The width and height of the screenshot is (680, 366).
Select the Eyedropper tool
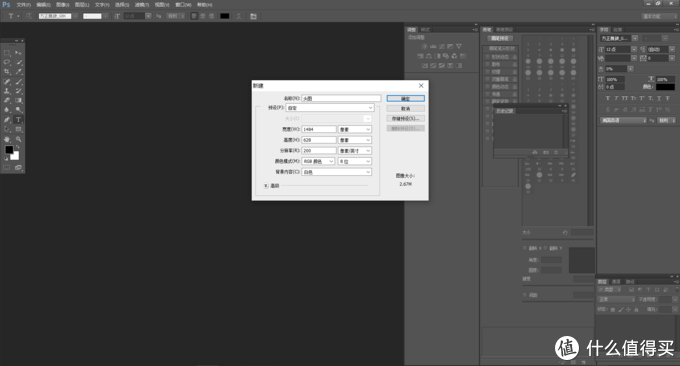click(x=19, y=72)
